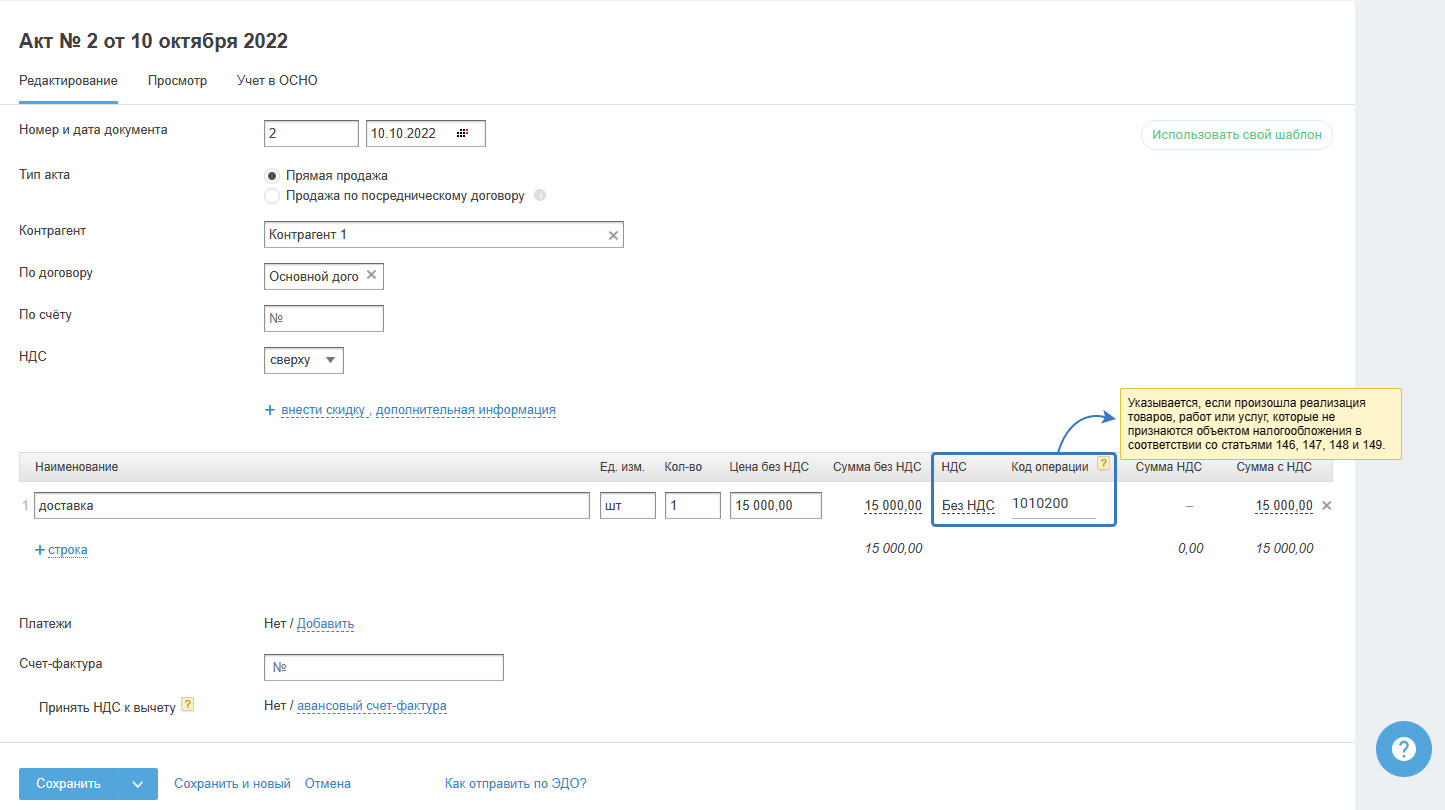The image size is (1445, 810).
Task: Select Прямая продажа radio option
Action: point(272,176)
